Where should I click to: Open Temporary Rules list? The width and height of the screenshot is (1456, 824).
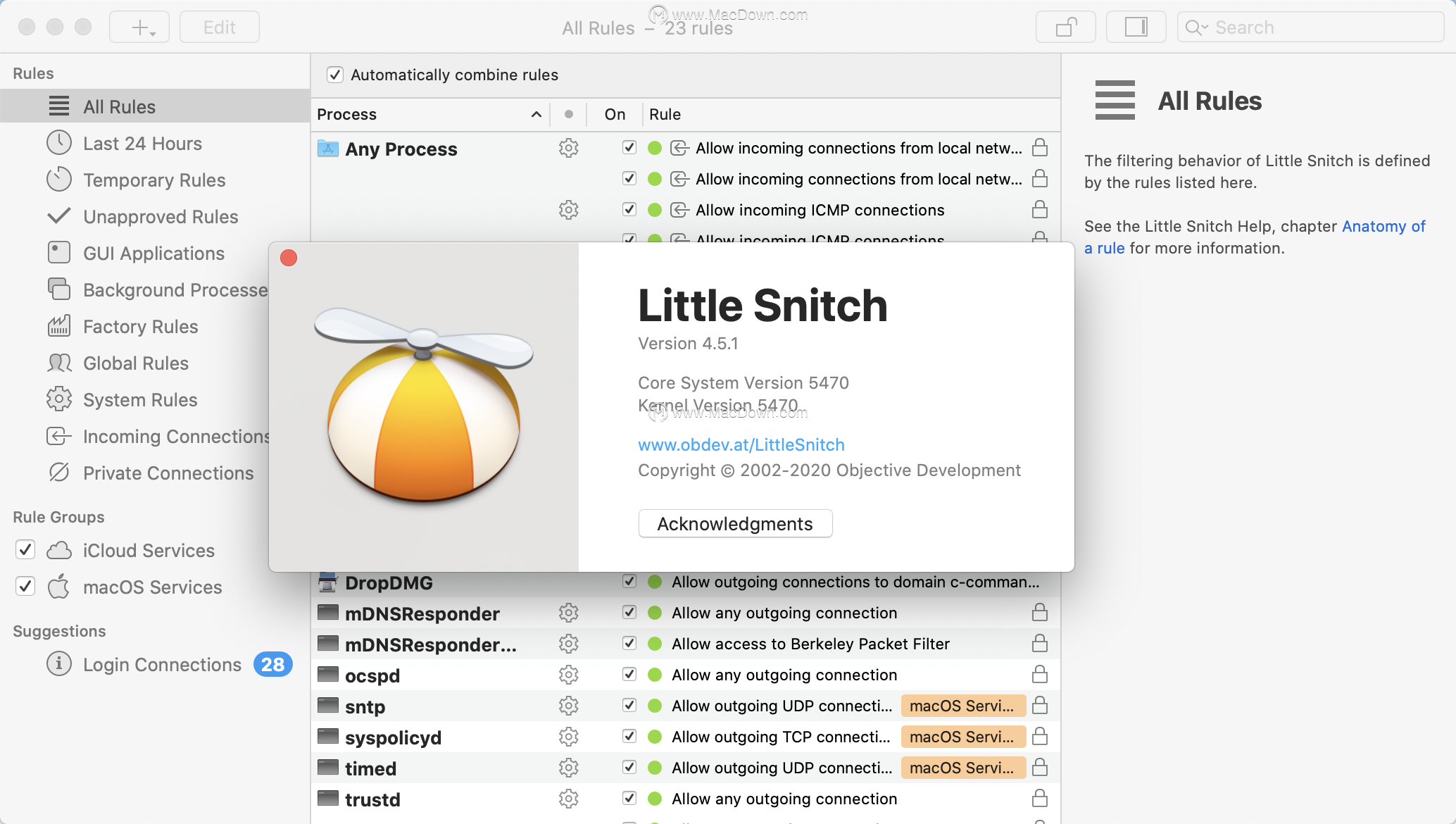click(155, 180)
